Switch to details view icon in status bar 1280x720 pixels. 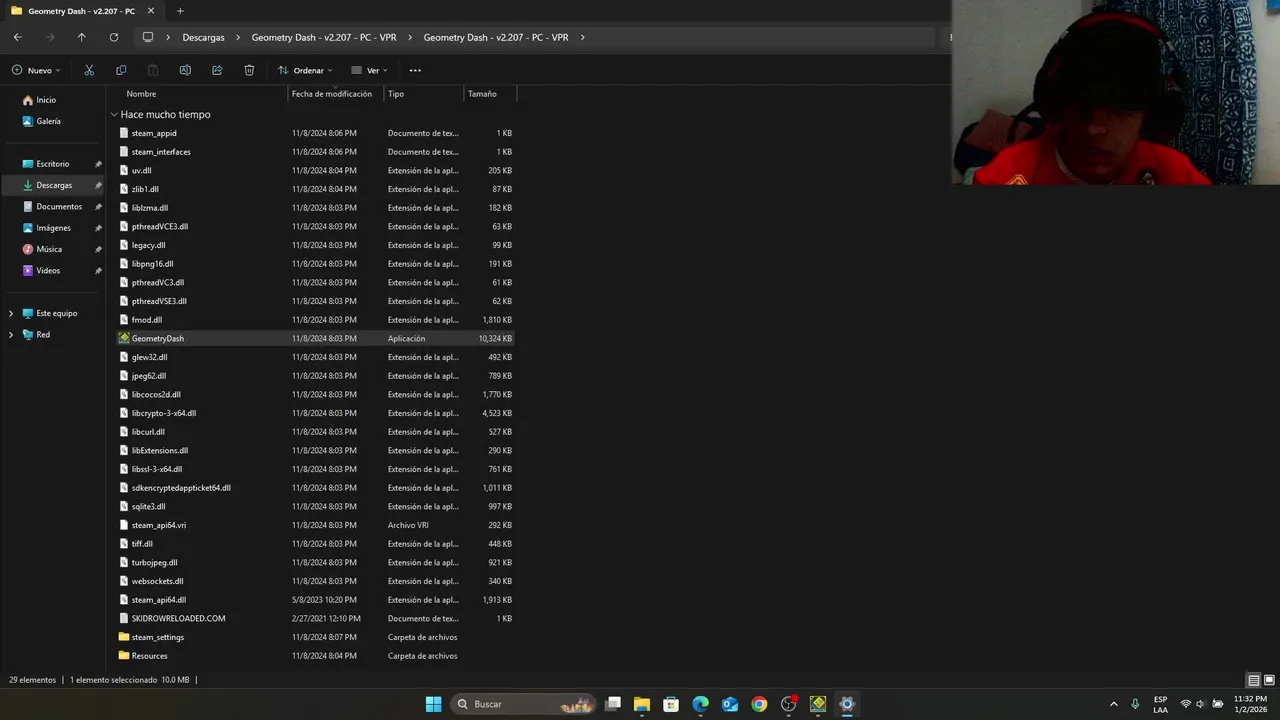point(1253,680)
